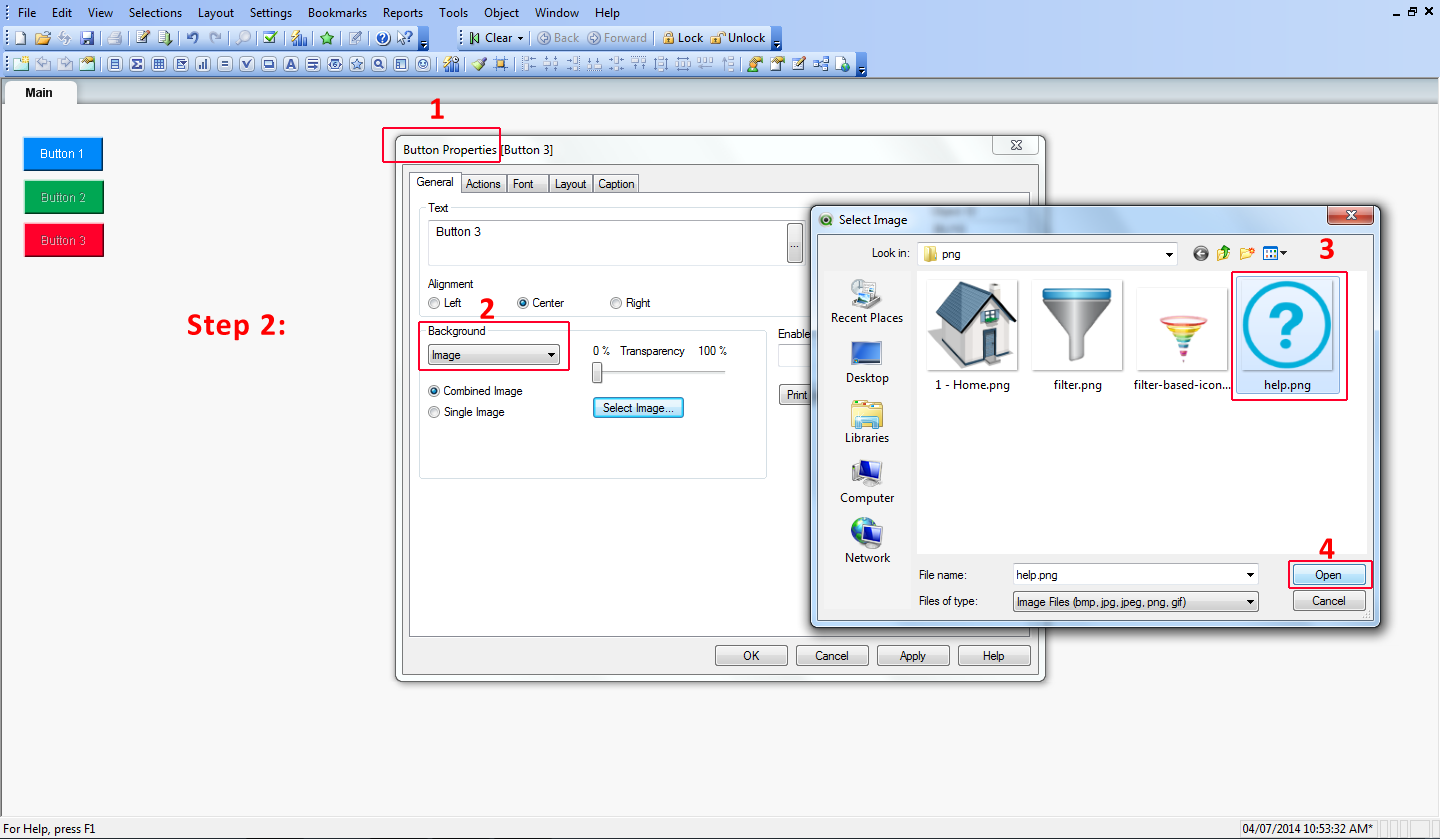
Task: Undo the last layout change
Action: [x=192, y=38]
